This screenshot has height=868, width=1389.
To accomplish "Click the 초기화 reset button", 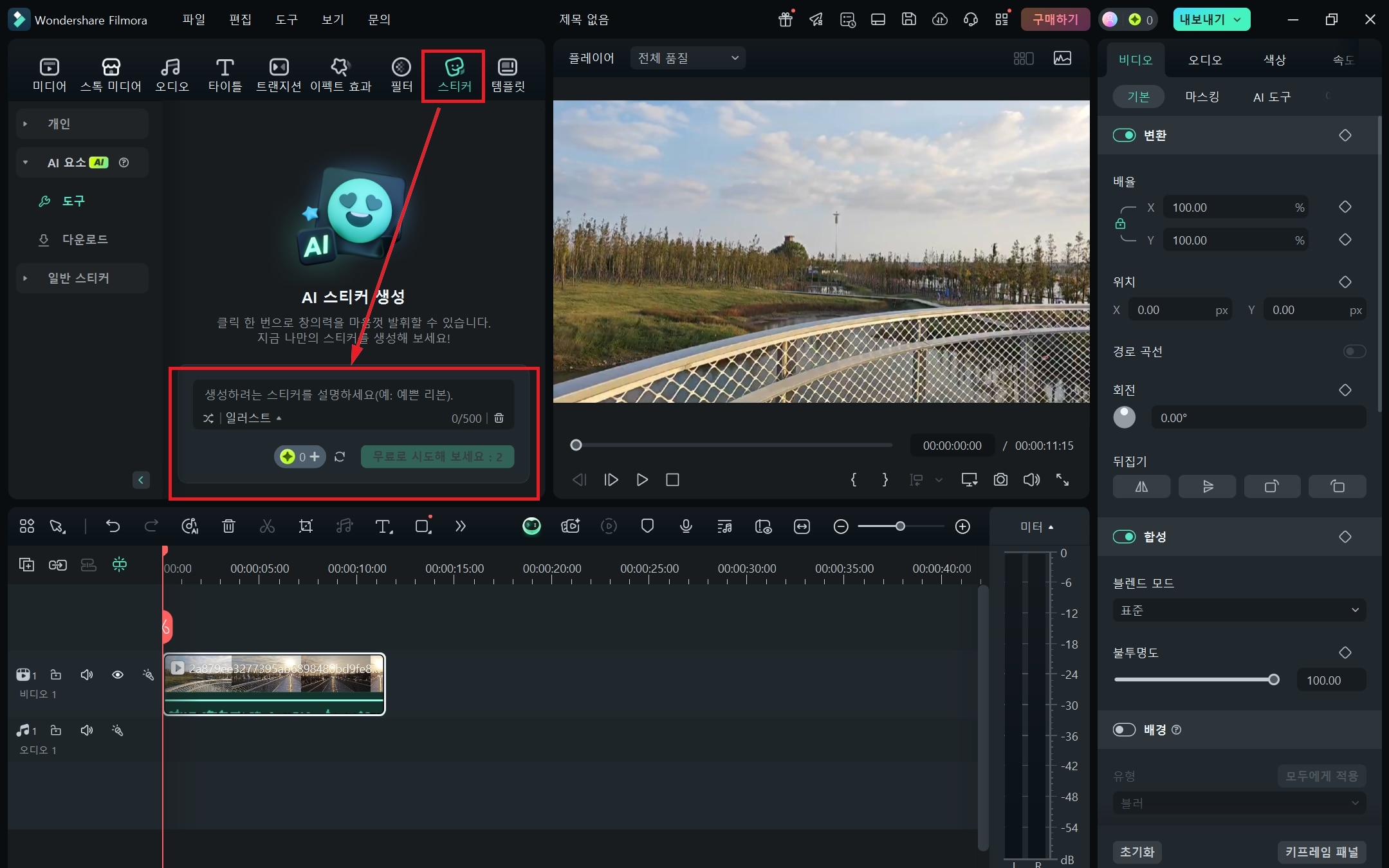I will click(x=1137, y=852).
